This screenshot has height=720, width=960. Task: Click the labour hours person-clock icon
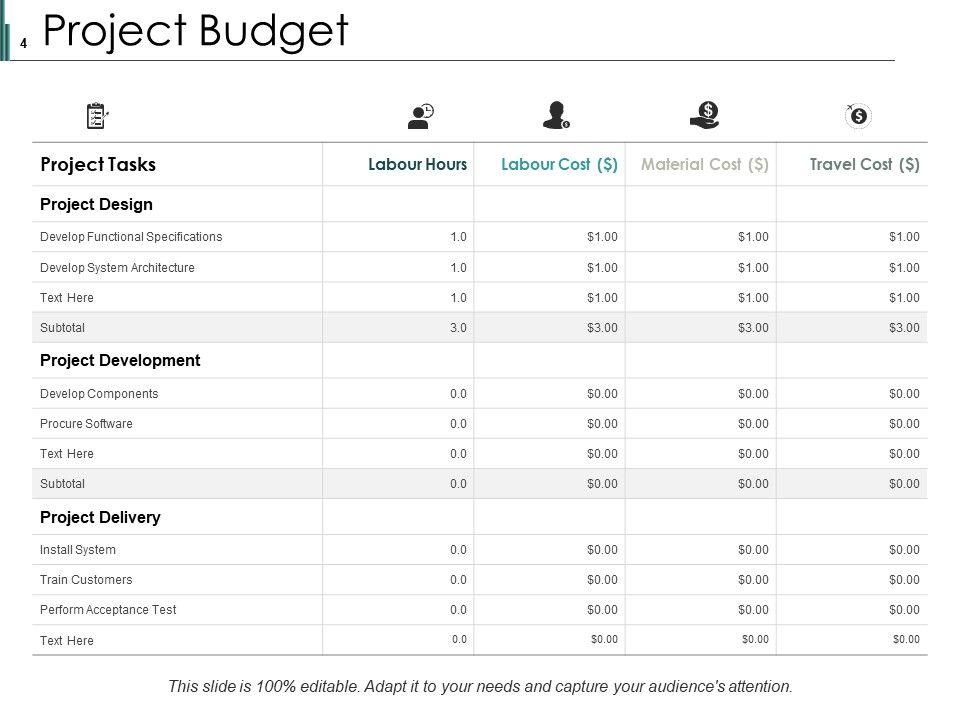(x=421, y=116)
